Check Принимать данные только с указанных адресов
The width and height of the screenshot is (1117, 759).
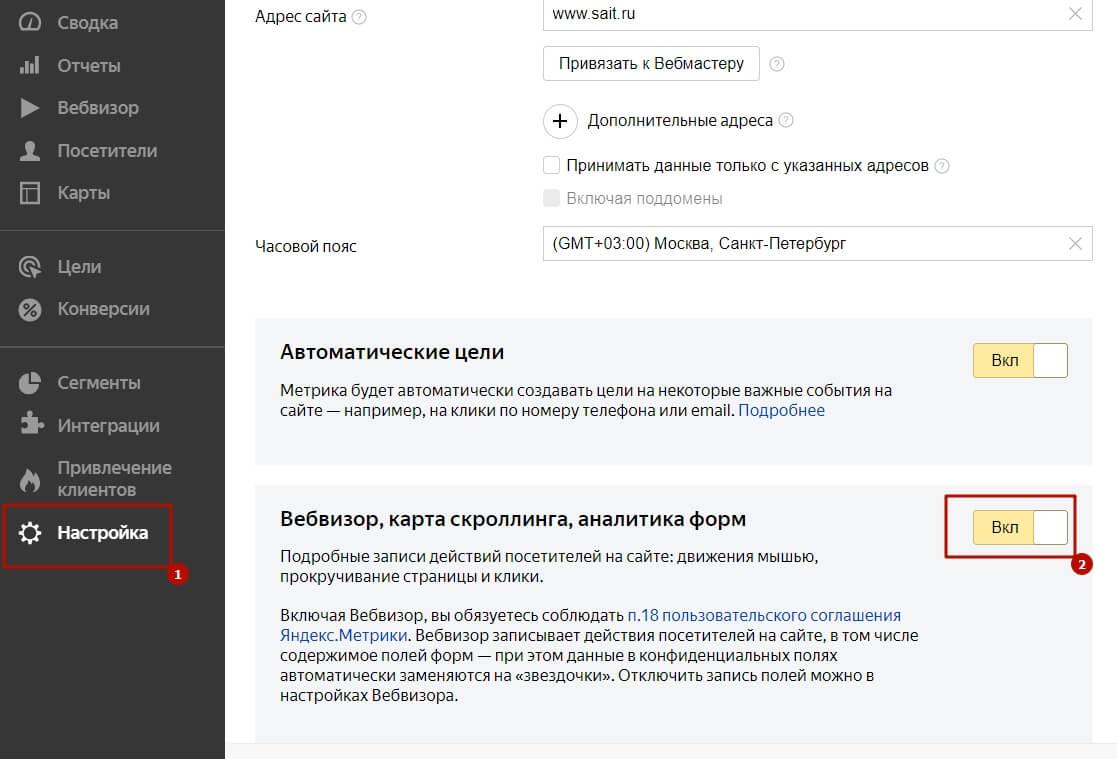point(551,165)
